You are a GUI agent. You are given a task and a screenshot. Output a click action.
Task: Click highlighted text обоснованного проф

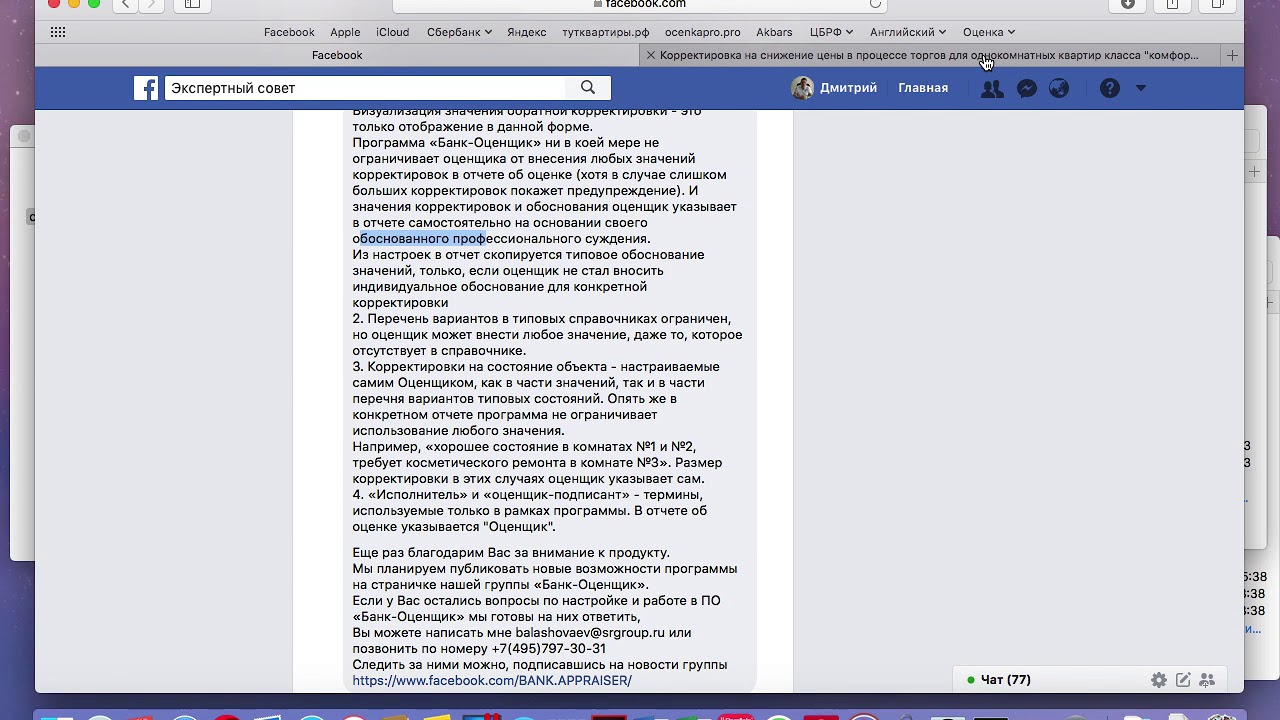422,239
